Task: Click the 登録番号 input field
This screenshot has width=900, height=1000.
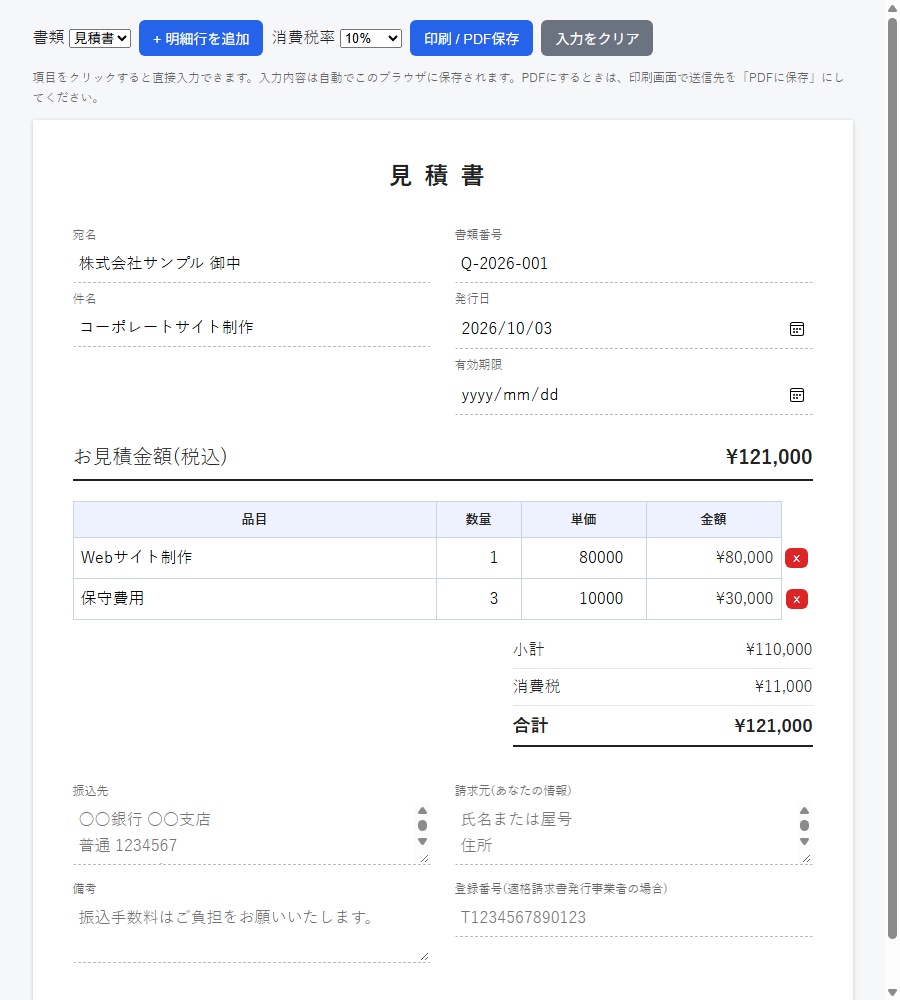Action: pyautogui.click(x=634, y=918)
